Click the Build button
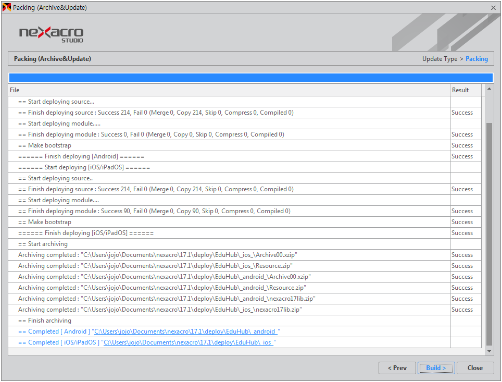502x382 pixels. 435,368
